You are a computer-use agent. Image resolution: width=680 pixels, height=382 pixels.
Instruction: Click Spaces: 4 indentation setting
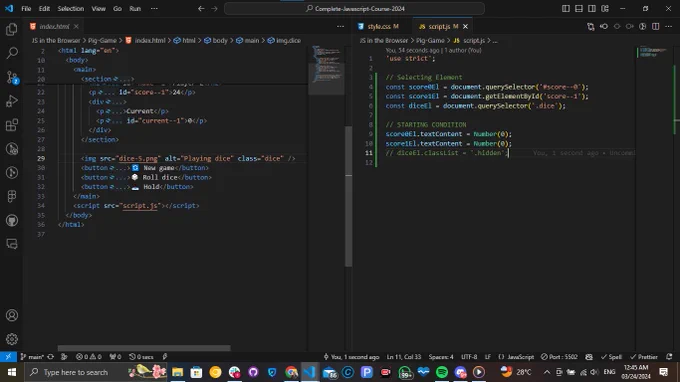click(441, 357)
